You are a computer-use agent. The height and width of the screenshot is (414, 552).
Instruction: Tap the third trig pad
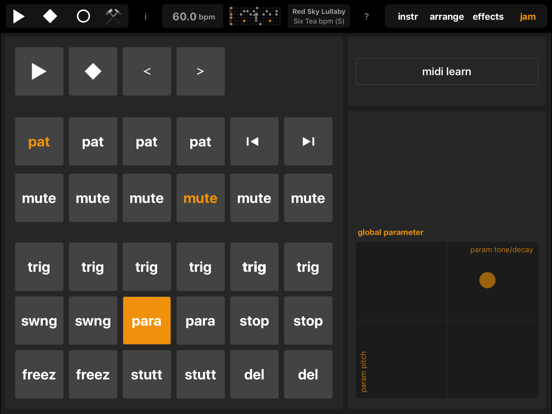(x=147, y=267)
